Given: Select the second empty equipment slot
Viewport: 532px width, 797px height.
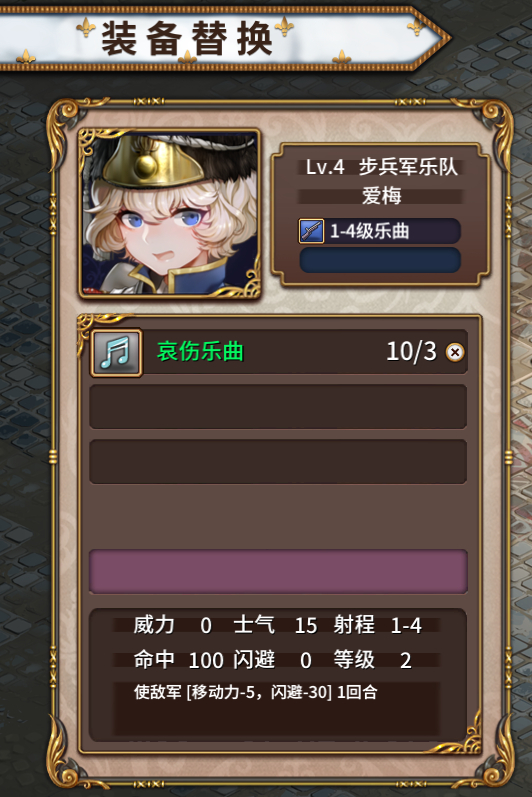Looking at the screenshot, I should click(278, 406).
